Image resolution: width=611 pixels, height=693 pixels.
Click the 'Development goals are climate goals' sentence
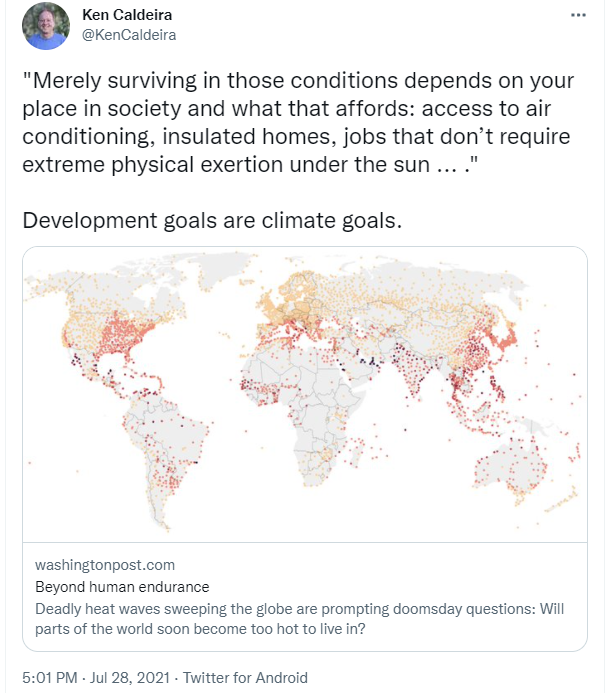212,220
